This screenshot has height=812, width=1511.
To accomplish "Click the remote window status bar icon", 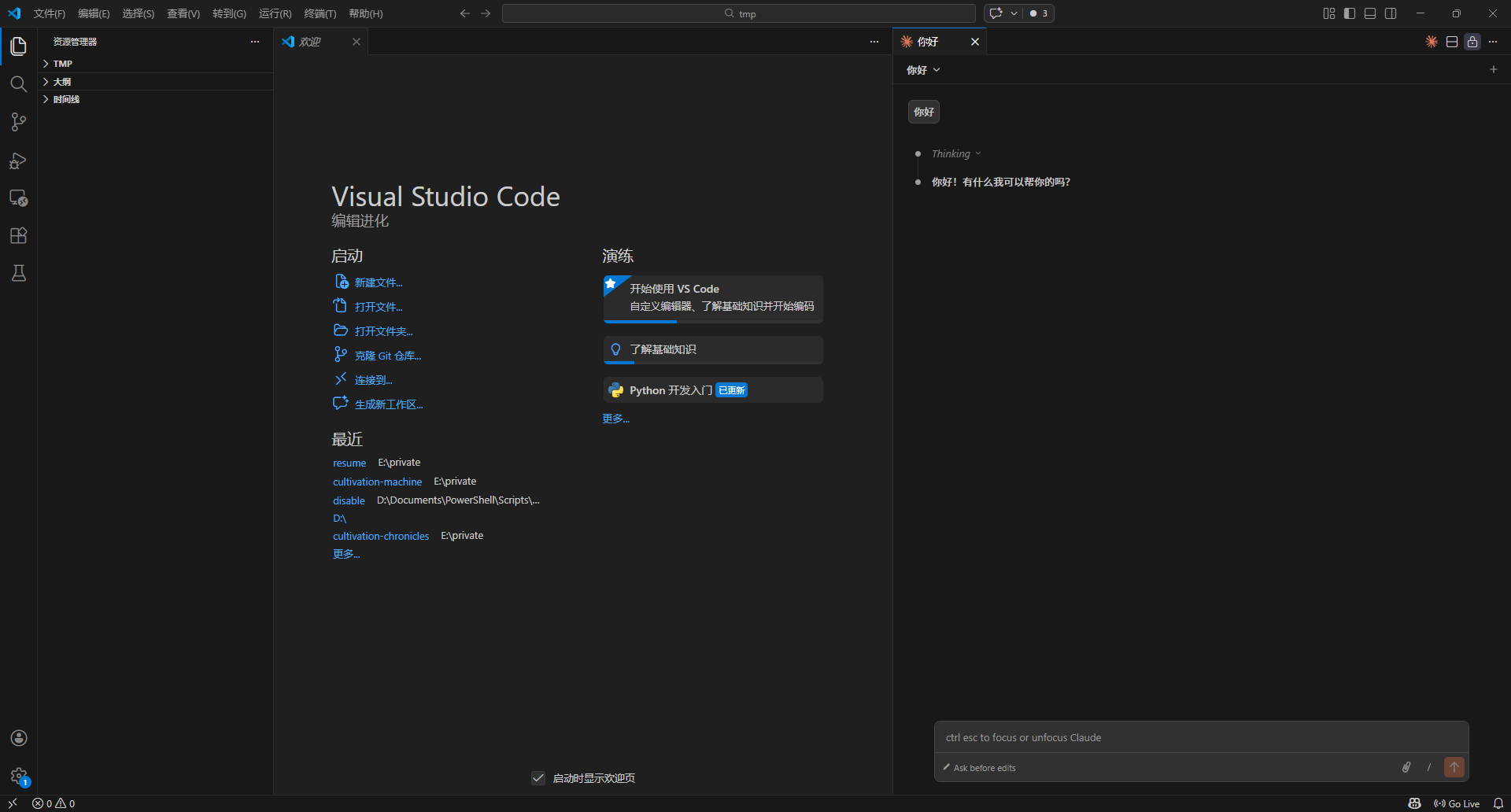I will (13, 803).
